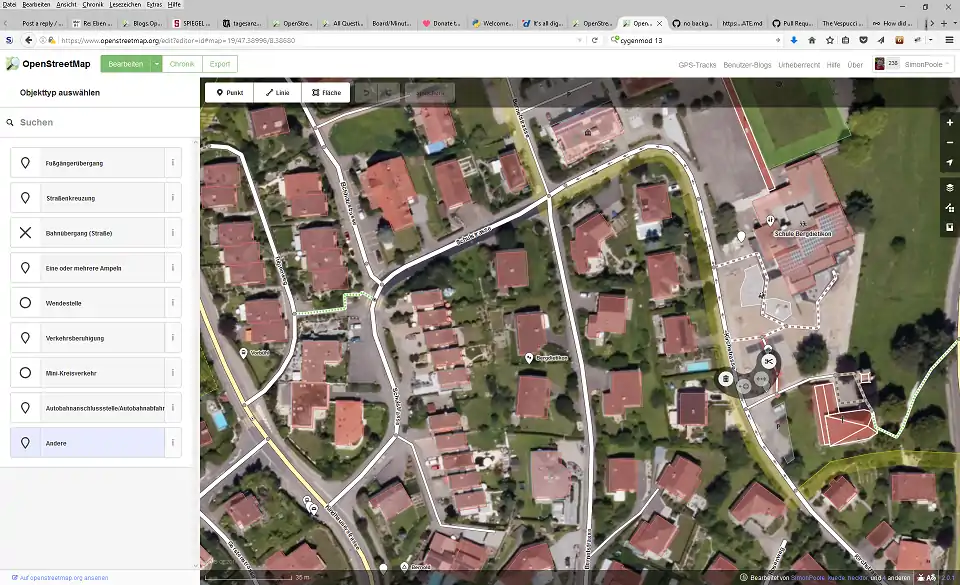Show info for the Straßenkreuzung preset
Image resolution: width=960 pixels, height=585 pixels.
point(173,198)
